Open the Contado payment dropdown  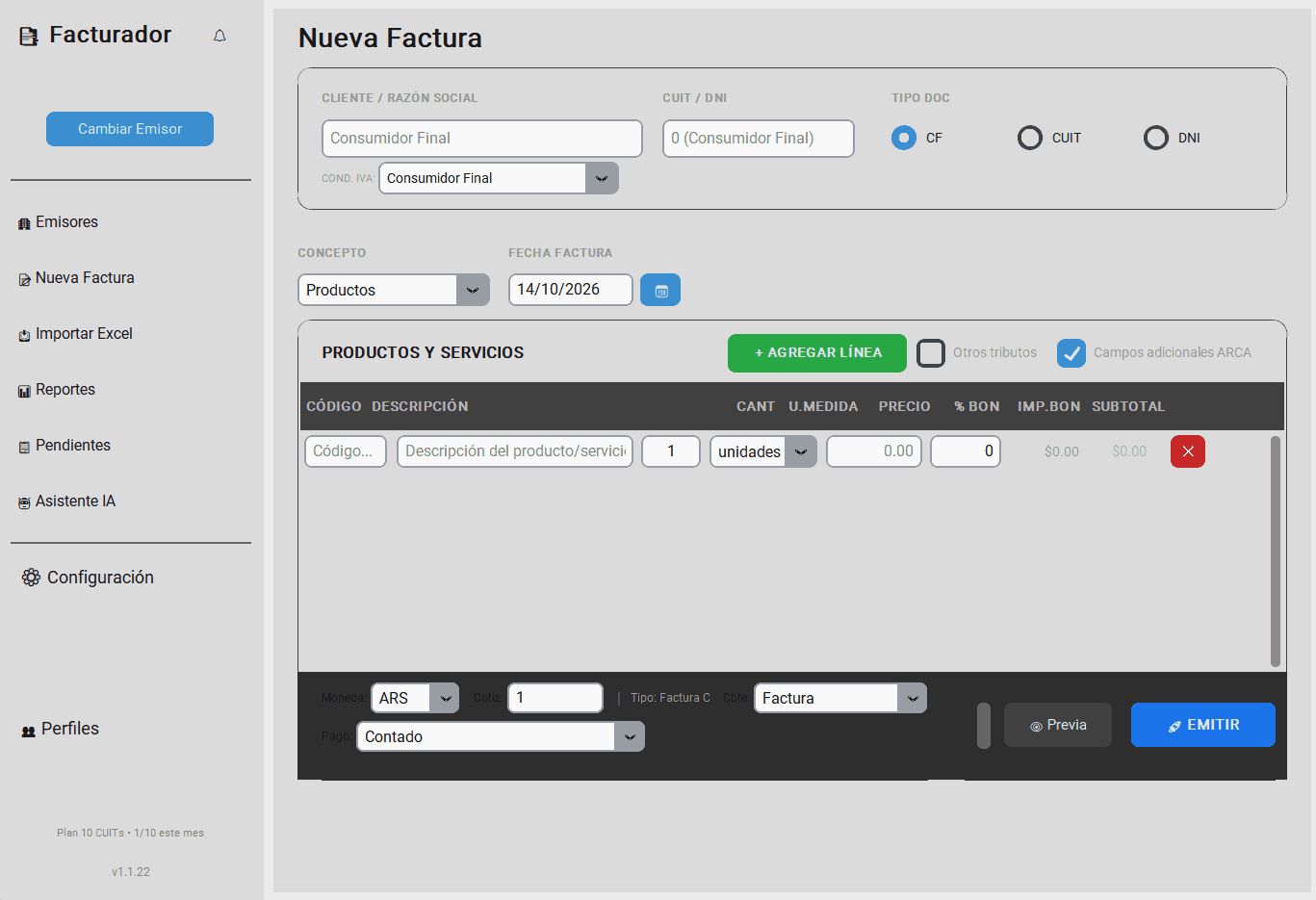coord(501,736)
